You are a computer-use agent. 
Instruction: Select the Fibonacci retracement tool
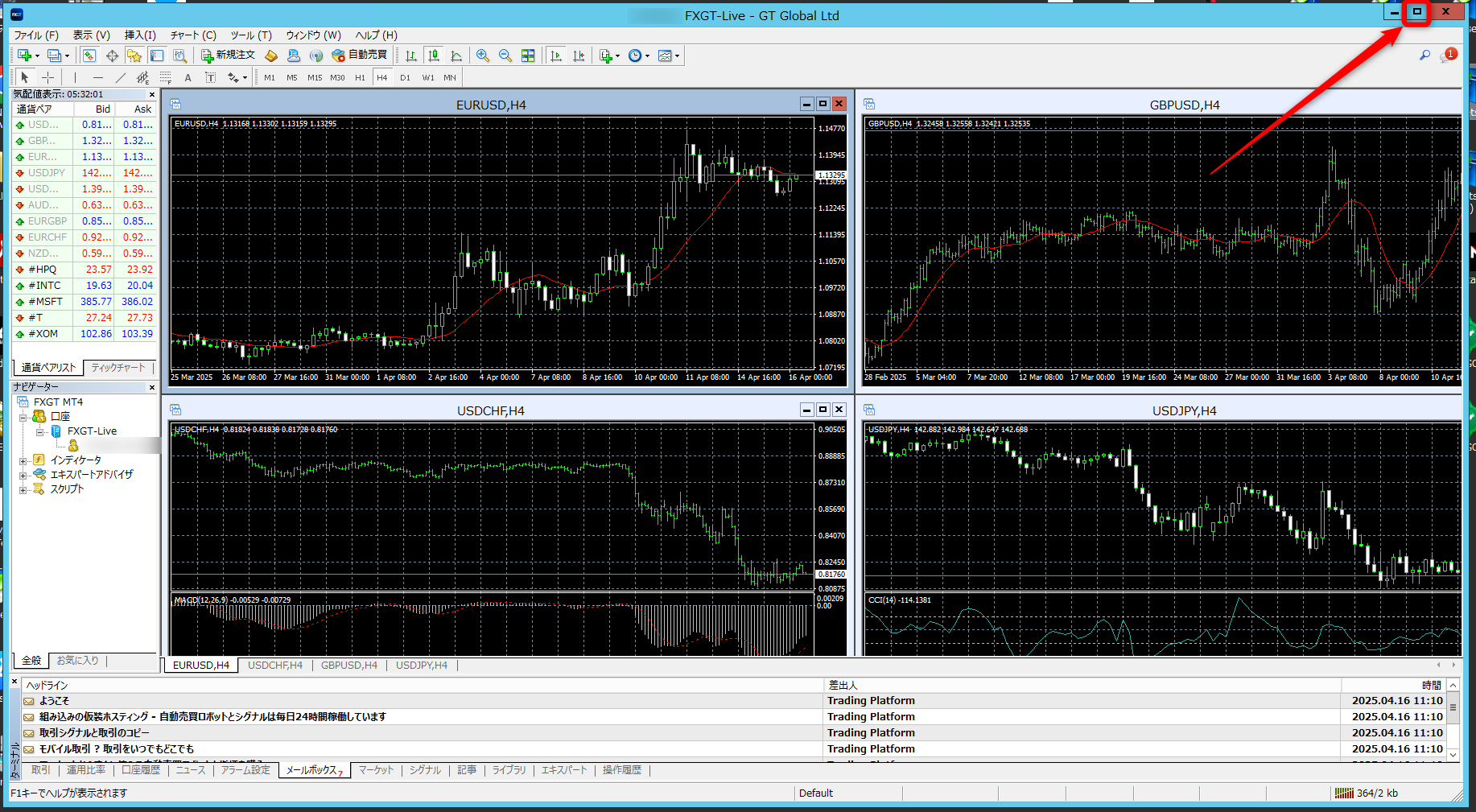click(165, 77)
